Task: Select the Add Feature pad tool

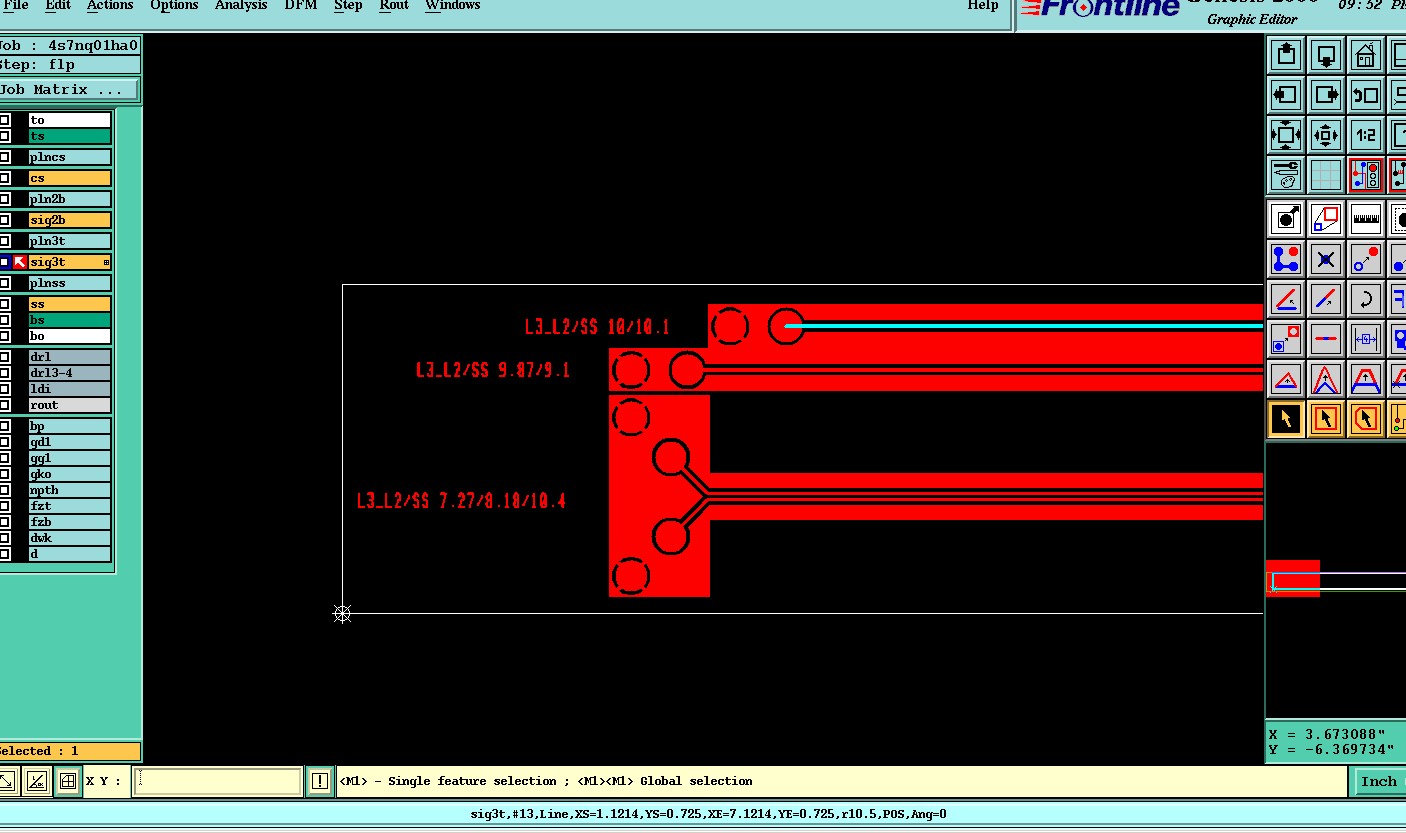Action: coord(1286,218)
